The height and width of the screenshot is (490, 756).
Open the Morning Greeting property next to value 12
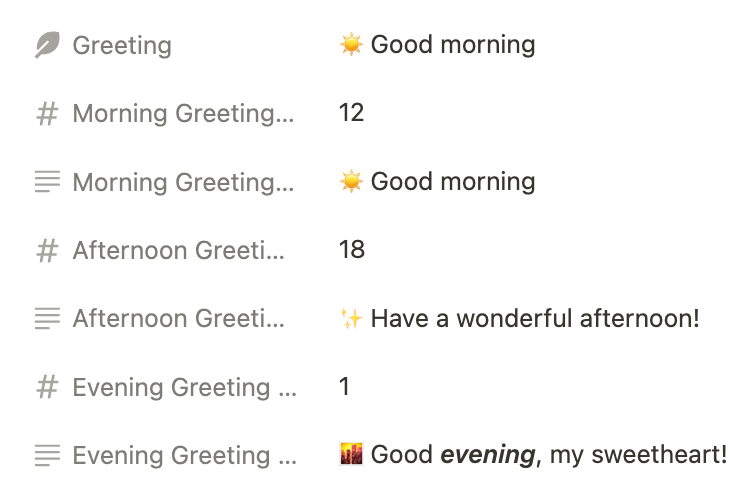(x=183, y=114)
